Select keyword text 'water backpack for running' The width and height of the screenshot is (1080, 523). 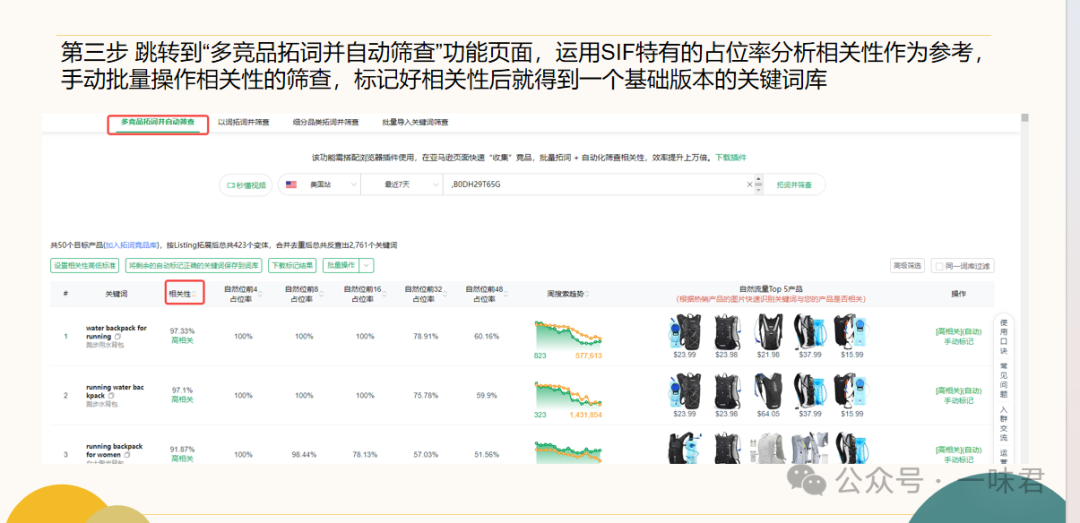(116, 332)
